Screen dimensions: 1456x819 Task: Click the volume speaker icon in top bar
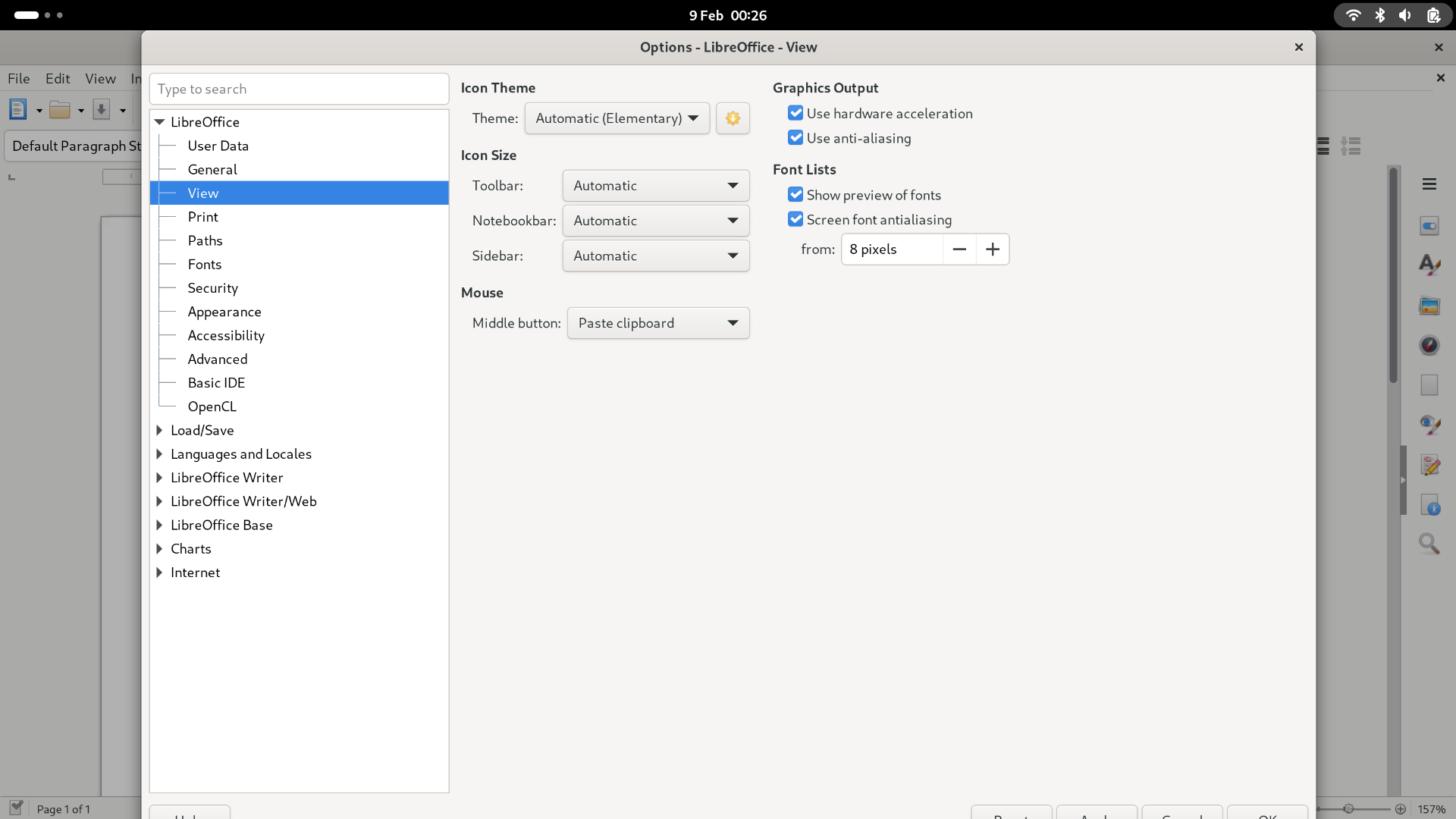[1405, 15]
